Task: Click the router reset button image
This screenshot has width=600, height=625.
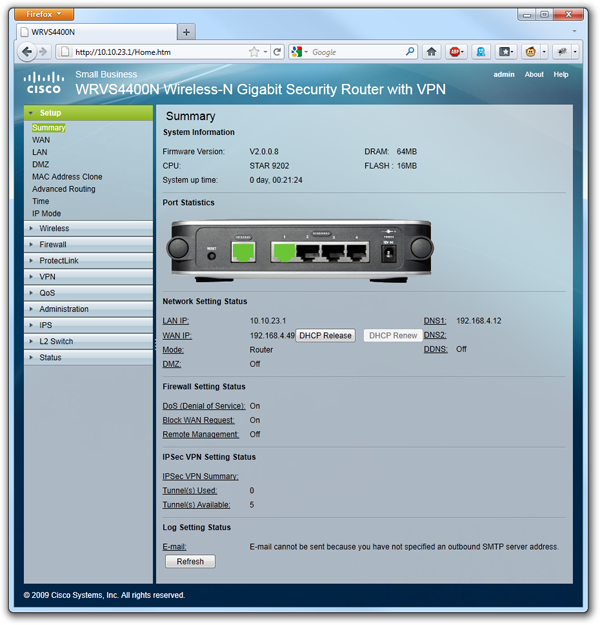Action: [212, 256]
